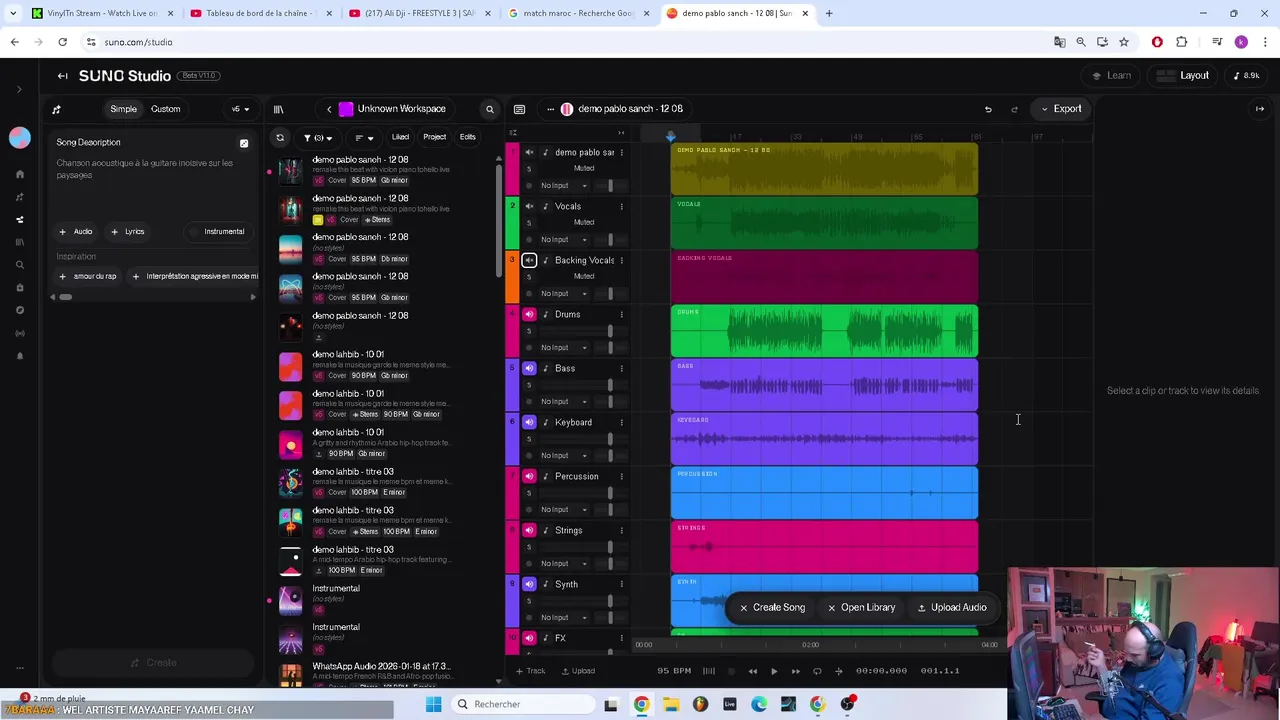The width and height of the screenshot is (1280, 720).
Task: Open the Radio icon in left sidebar
Action: (19, 333)
